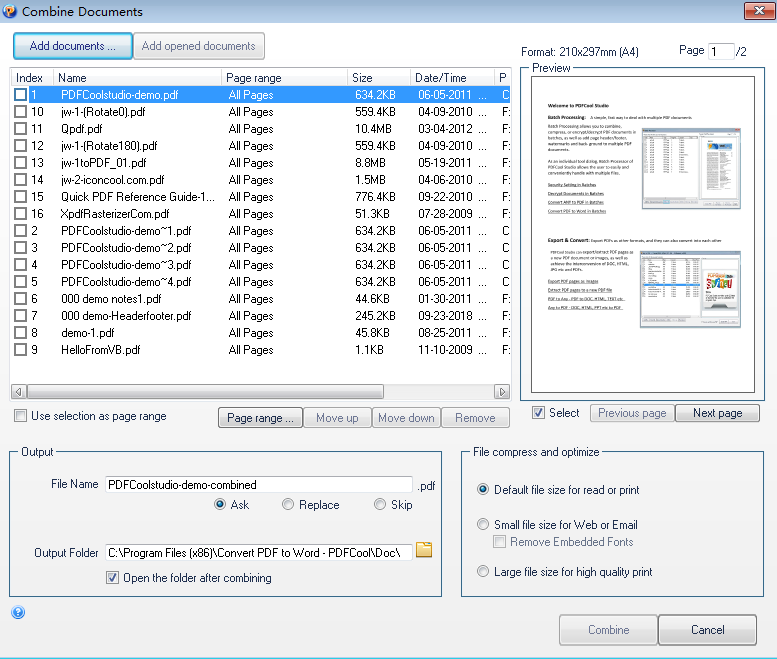Viewport: 777px width, 659px height.
Task: Check the jw-2-iconcool.com.pdf box
Action: click(x=20, y=180)
